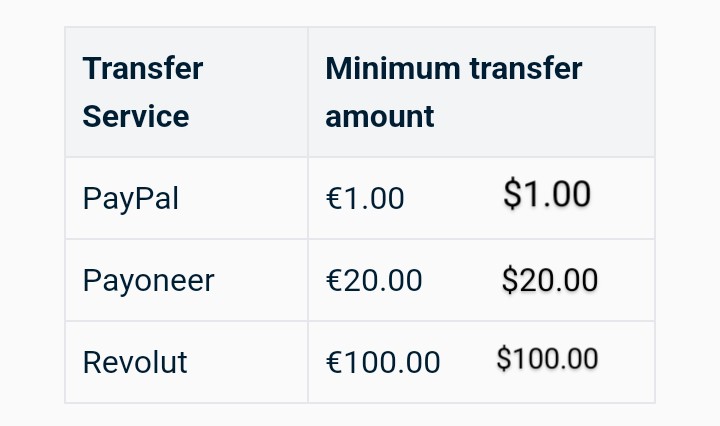Select the PayPal service cell
Image resolution: width=720 pixels, height=426 pixels.
click(186, 198)
